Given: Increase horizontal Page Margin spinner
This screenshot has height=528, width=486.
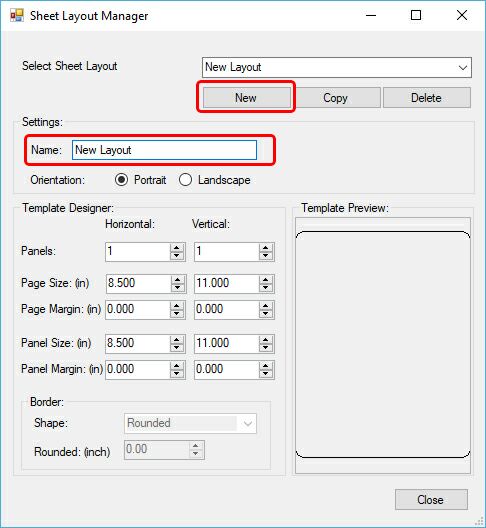Looking at the screenshot, I should click(176, 305).
